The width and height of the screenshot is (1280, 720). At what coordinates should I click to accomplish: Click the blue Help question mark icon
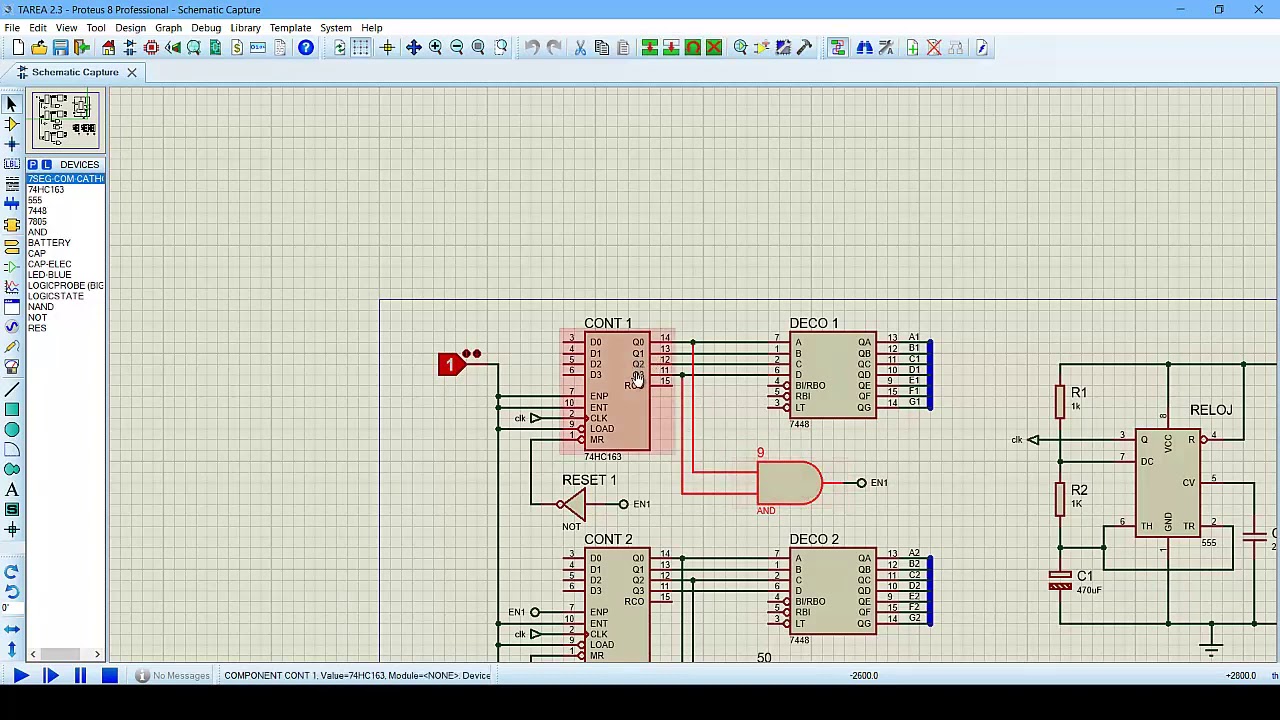[x=306, y=47]
